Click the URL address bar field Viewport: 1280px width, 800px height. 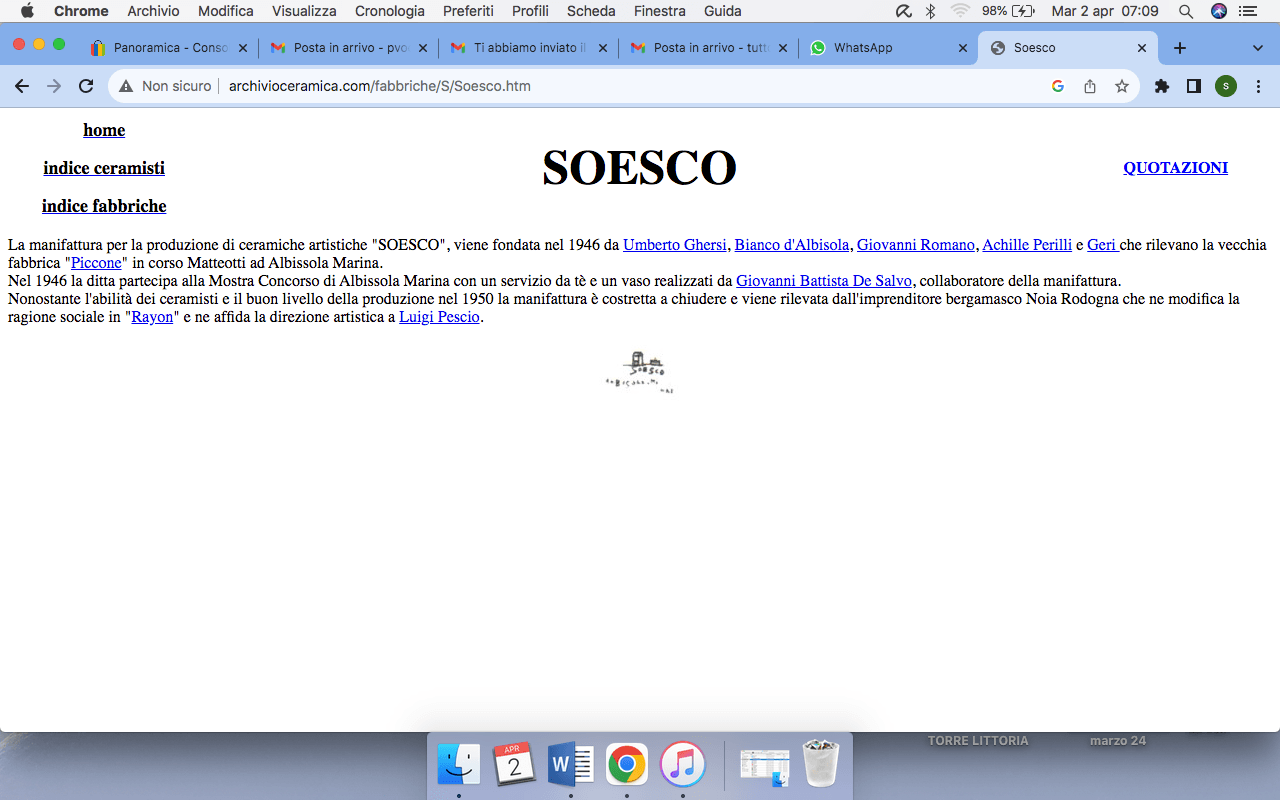coord(600,86)
